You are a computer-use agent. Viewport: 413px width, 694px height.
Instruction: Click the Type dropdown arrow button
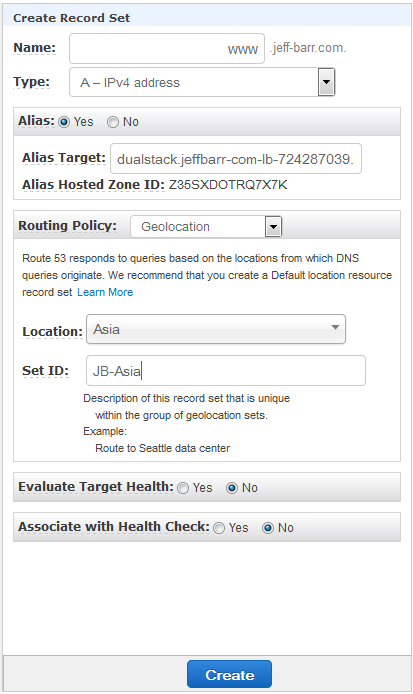point(326,82)
